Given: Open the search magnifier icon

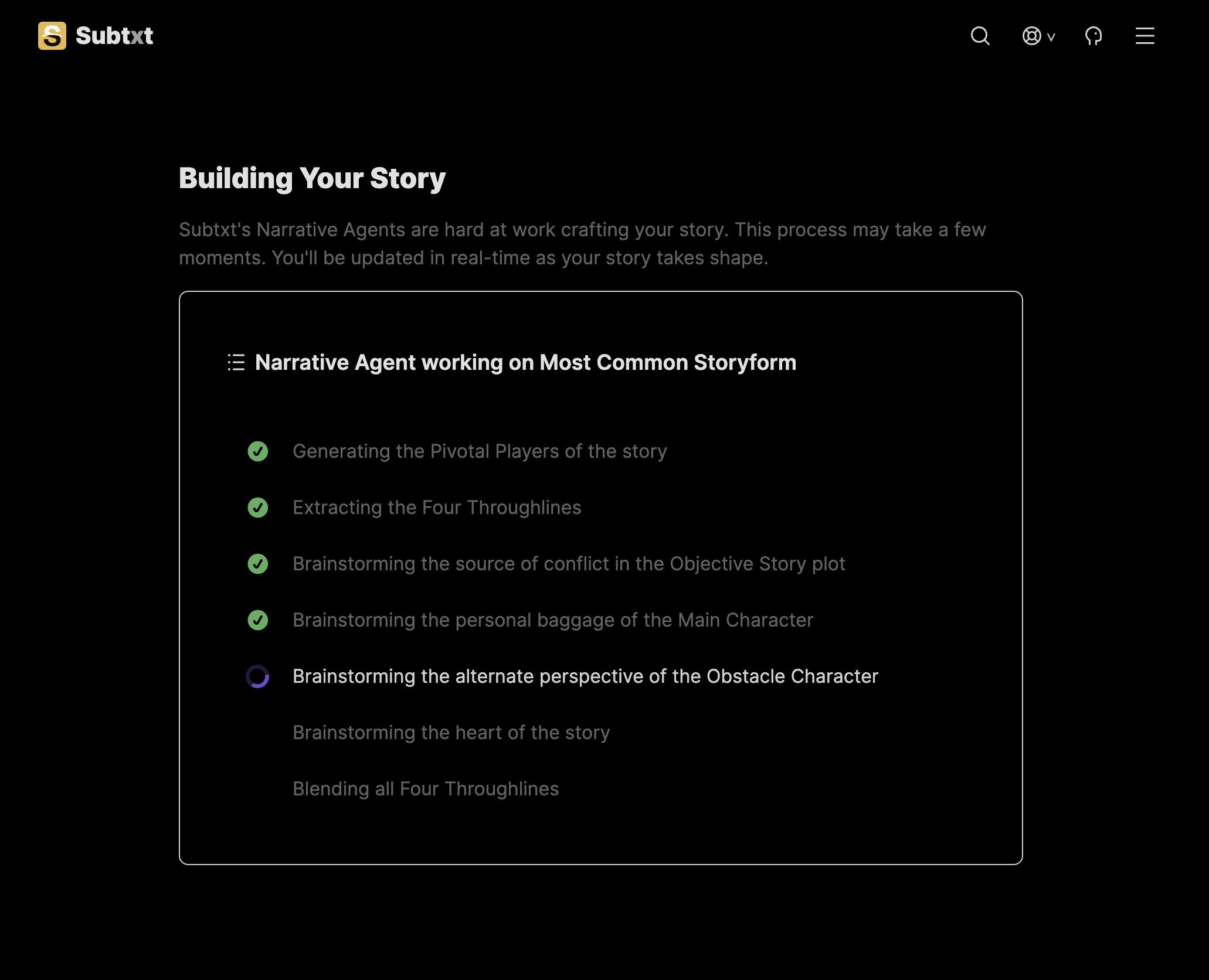Looking at the screenshot, I should pos(980,36).
